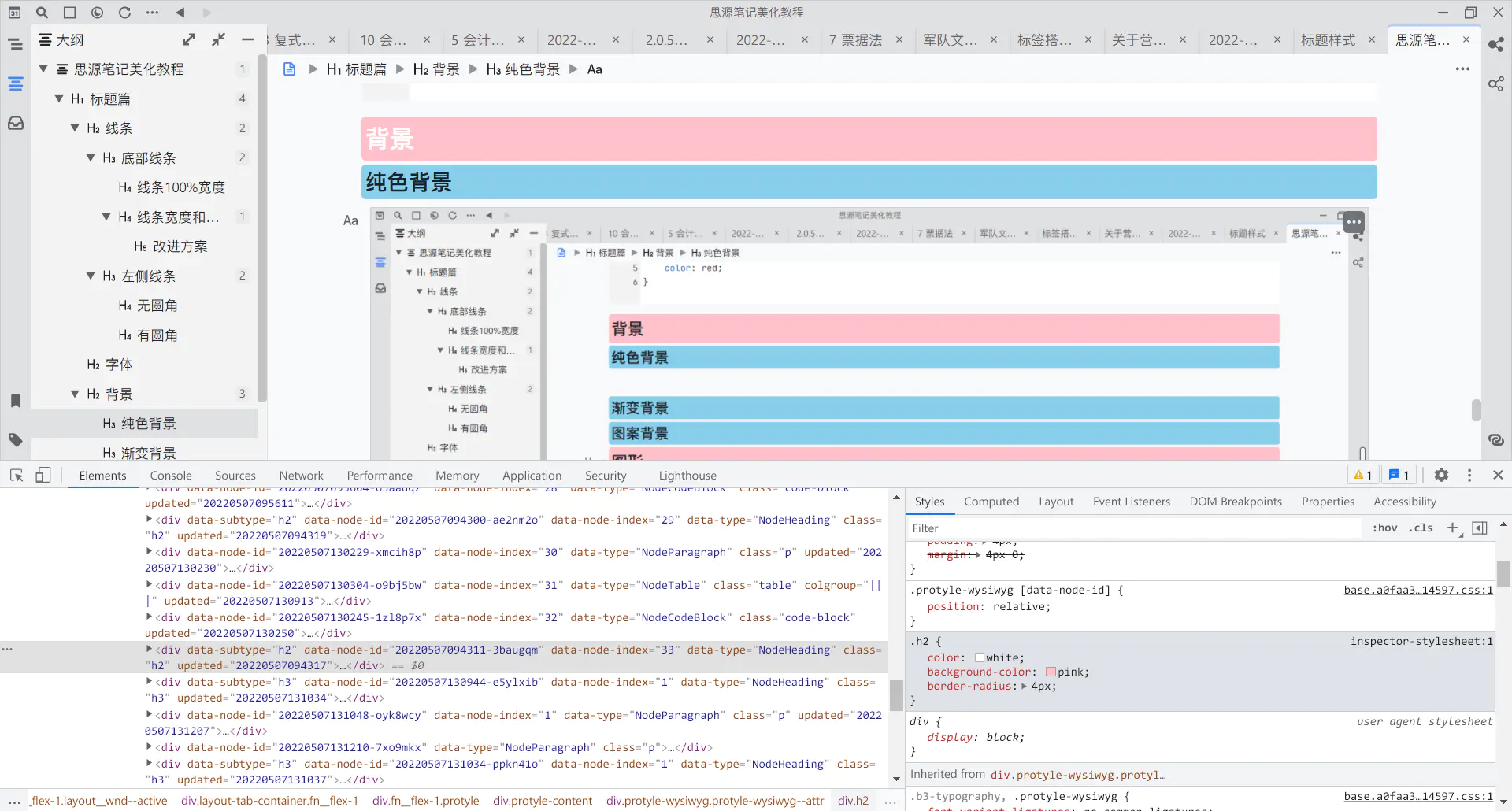Collapse the H3 左侧线条 outline node

(x=91, y=276)
